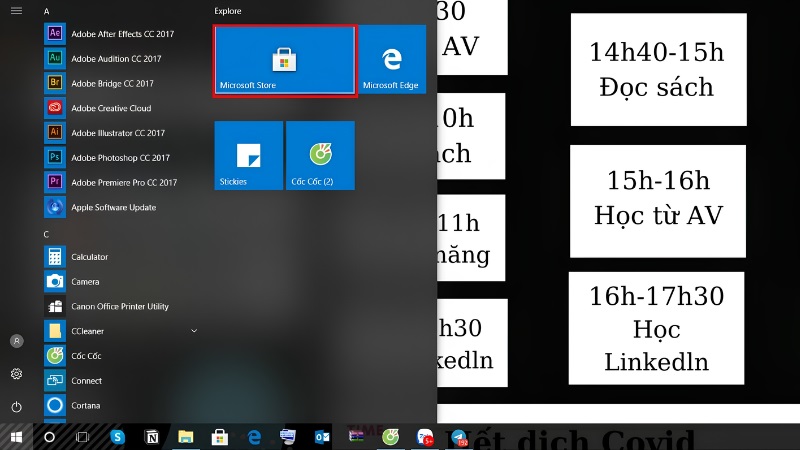Launch Adobe Photoshop CC 2017

(120, 158)
